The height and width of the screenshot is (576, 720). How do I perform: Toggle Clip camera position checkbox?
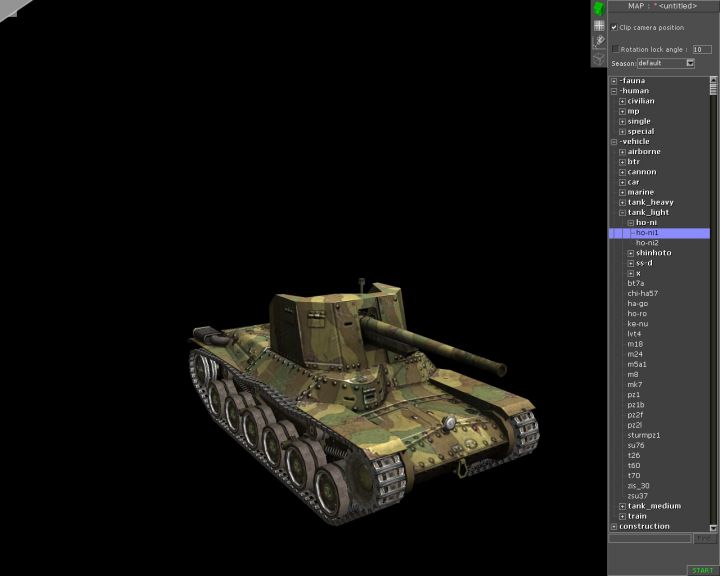point(615,28)
